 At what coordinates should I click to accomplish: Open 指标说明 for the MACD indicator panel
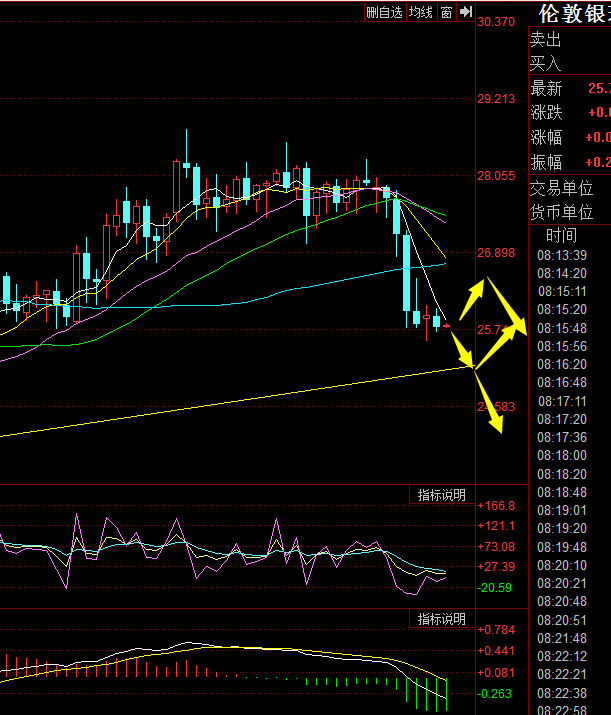(x=441, y=619)
